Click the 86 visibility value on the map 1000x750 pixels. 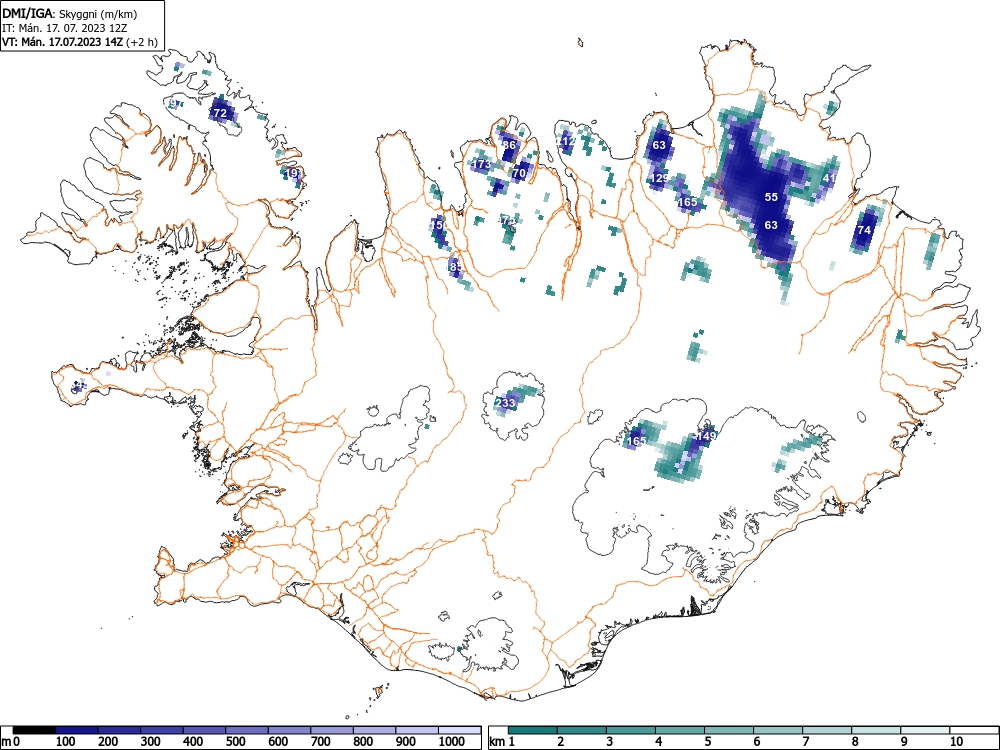pyautogui.click(x=509, y=145)
